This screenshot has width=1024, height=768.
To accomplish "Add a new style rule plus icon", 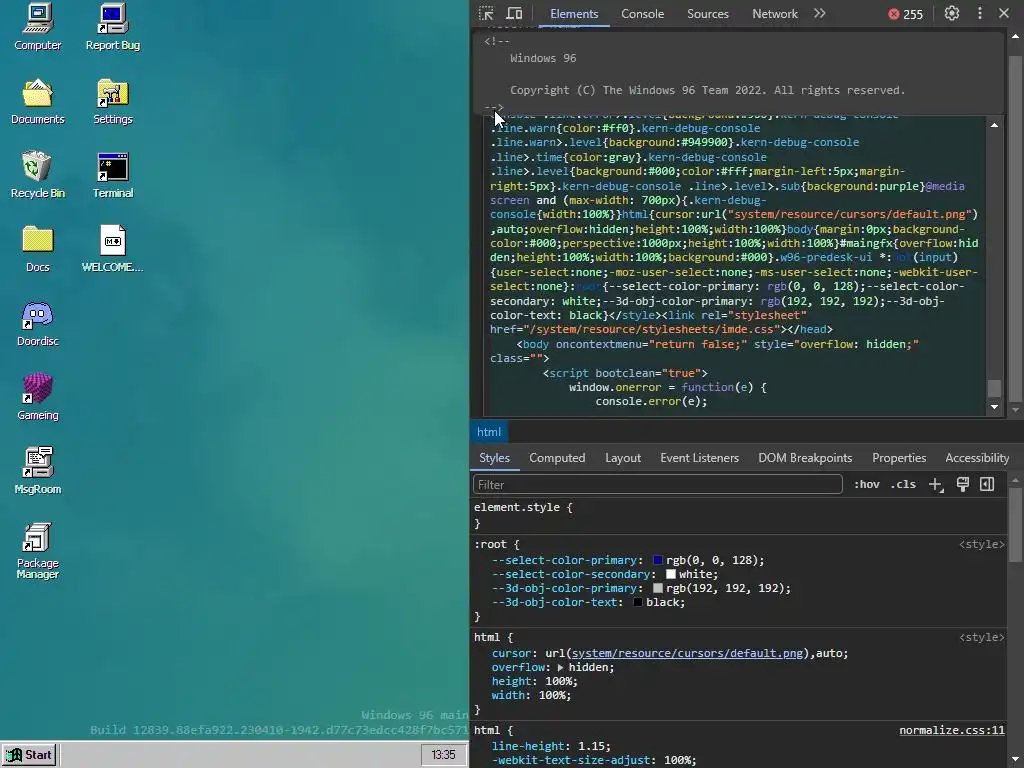I will 936,485.
